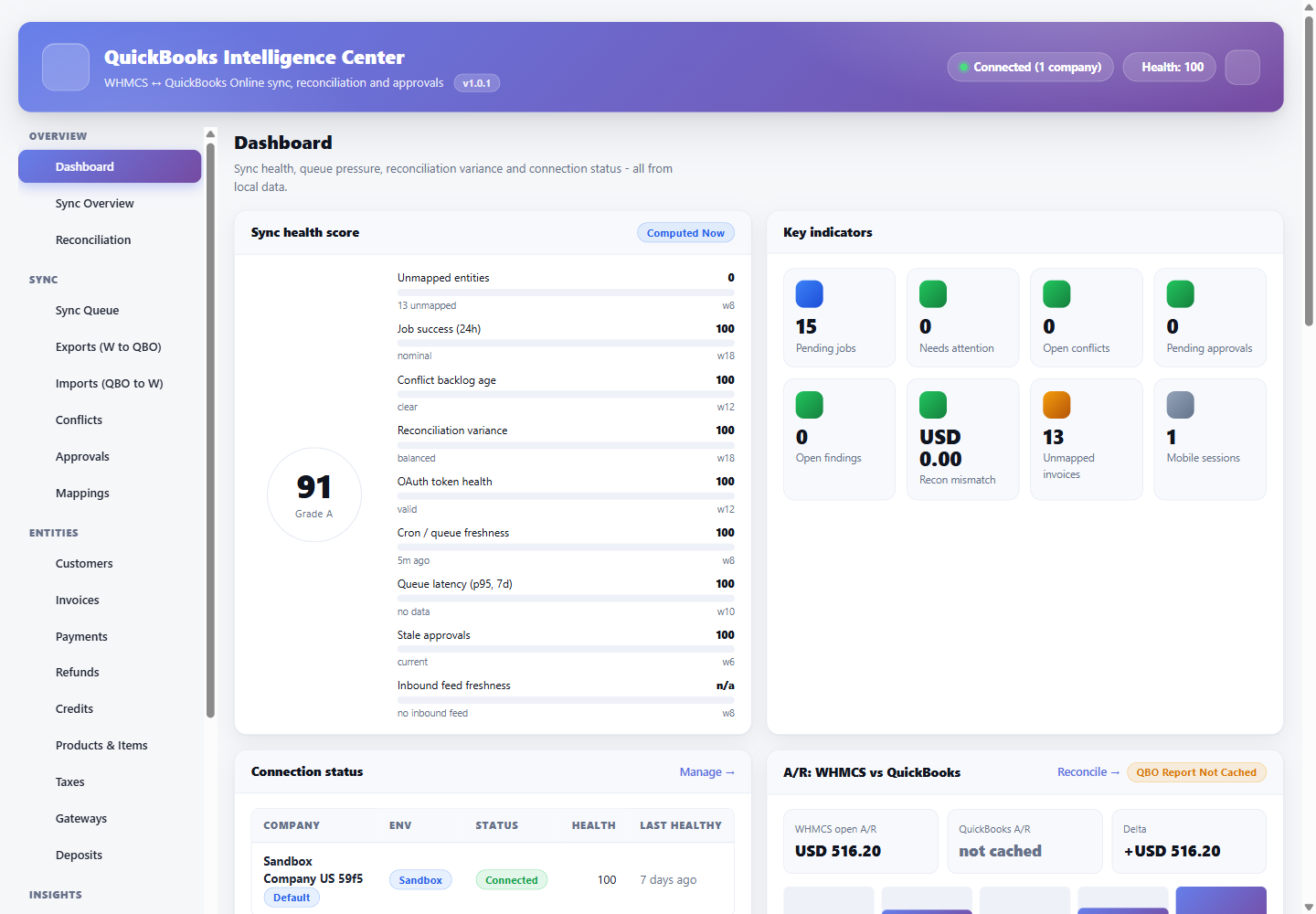
Task: Go to Sync Overview page
Action: [x=110, y=203]
